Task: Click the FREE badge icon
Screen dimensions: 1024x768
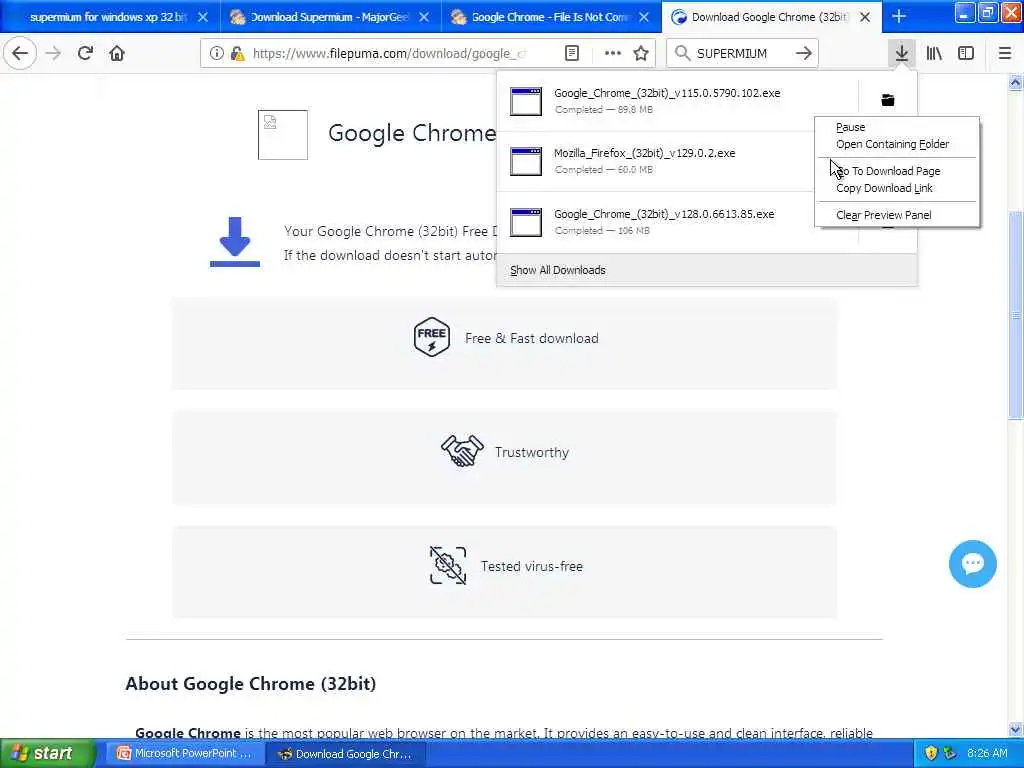Action: pyautogui.click(x=432, y=337)
